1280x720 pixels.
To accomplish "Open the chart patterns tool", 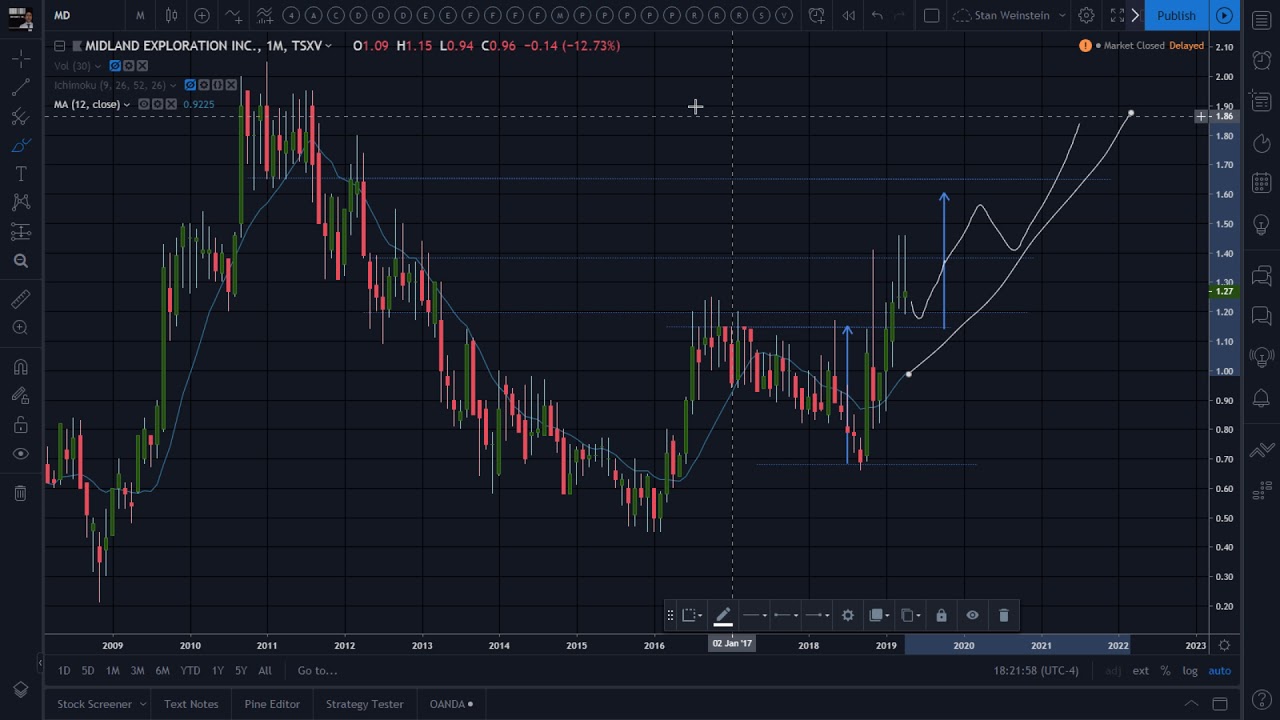I will (x=20, y=203).
